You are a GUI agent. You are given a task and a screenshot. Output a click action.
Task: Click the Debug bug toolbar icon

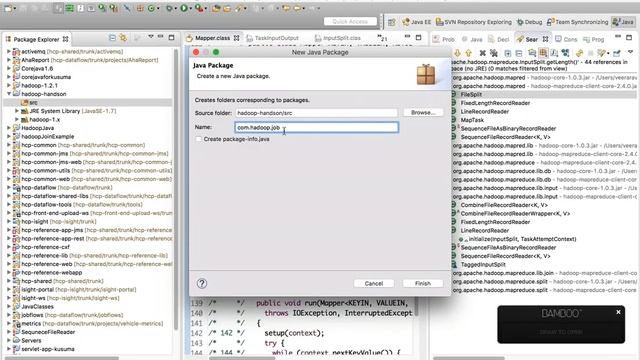pos(169,8)
